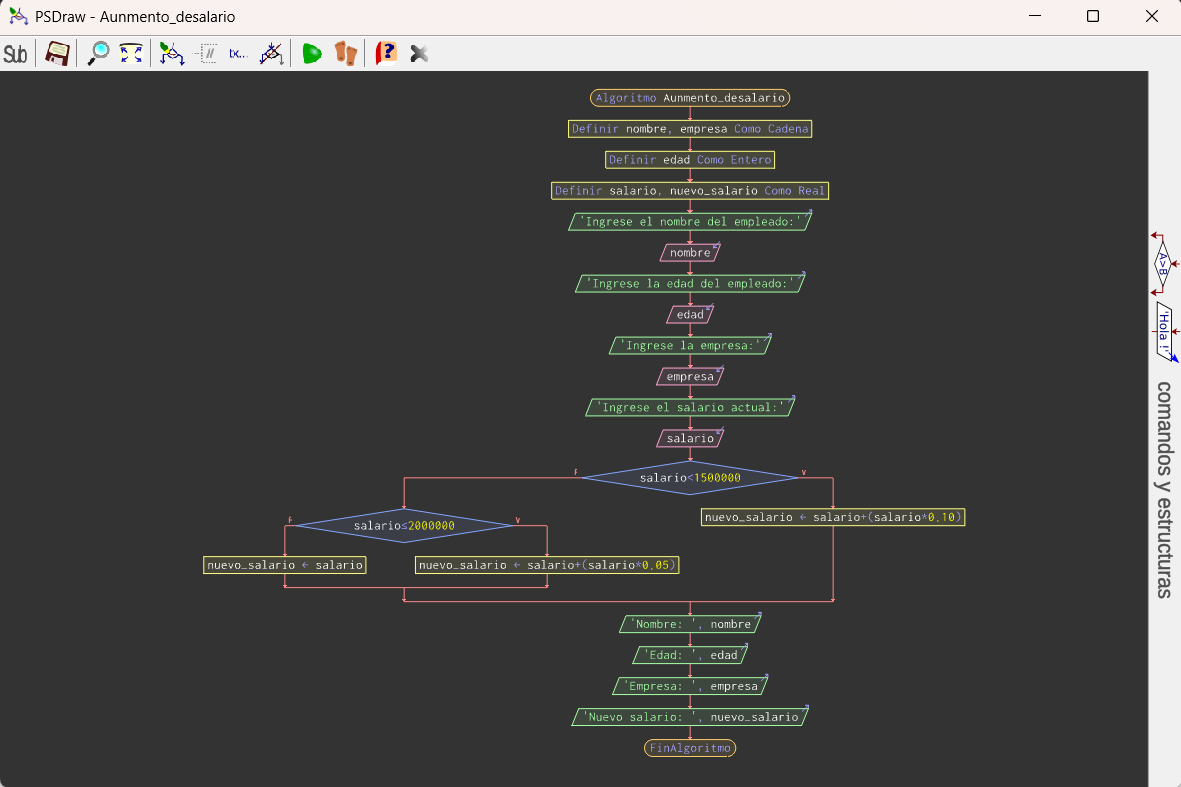Switch the diagram style with the crossed-out flowchart icon
This screenshot has height=787, width=1181.
point(271,54)
